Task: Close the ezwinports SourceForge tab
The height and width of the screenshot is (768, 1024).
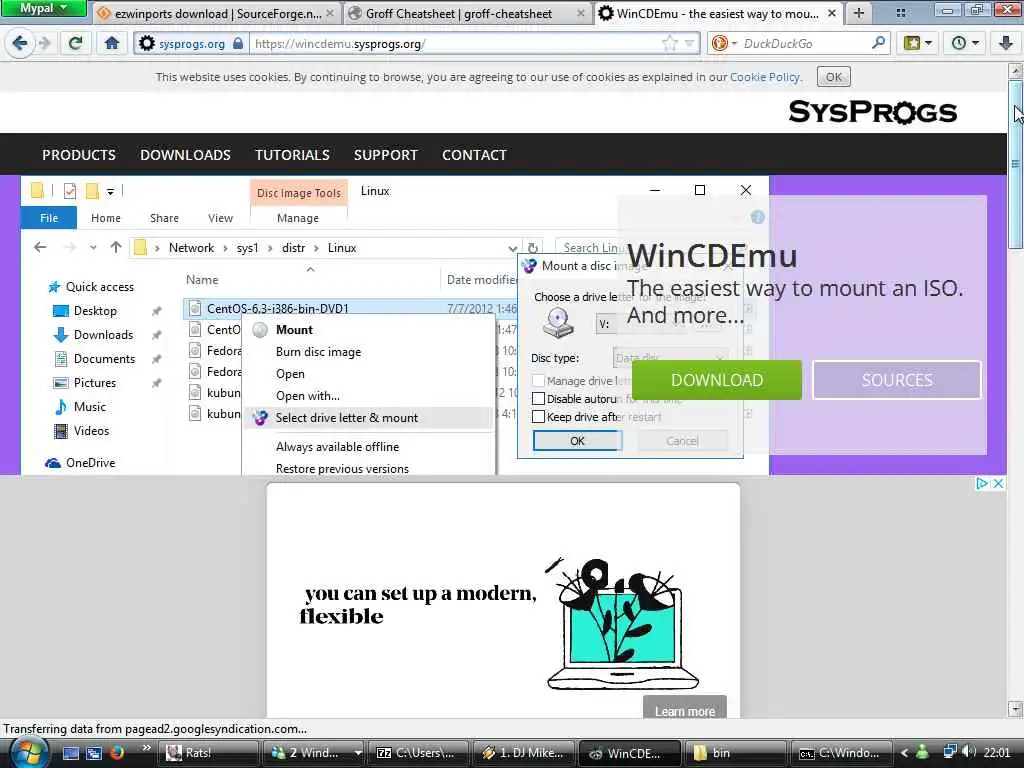Action: [x=330, y=13]
